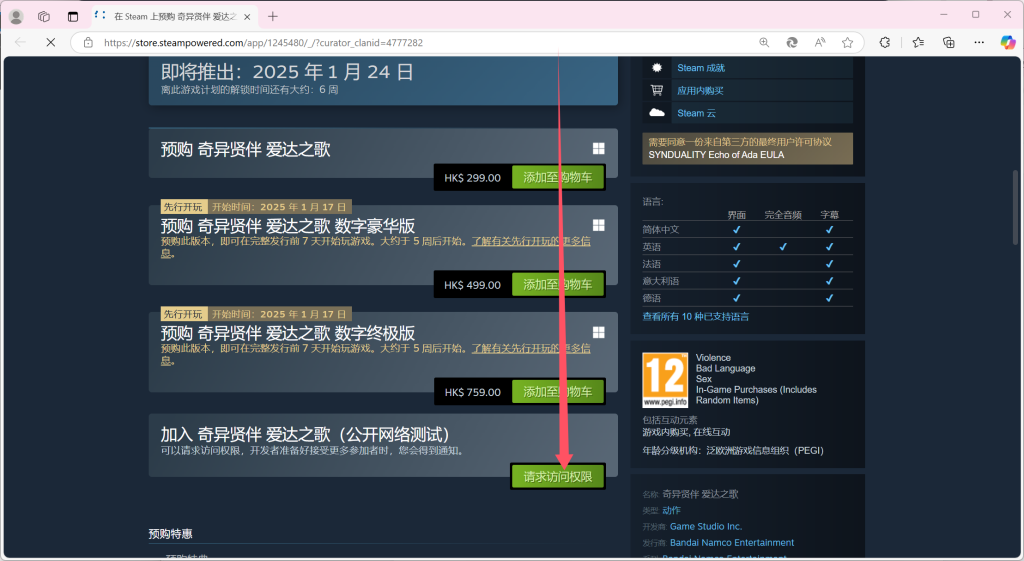Add HK$ 759.00 ultimate edition to cart
The image size is (1024, 561).
tap(558, 392)
